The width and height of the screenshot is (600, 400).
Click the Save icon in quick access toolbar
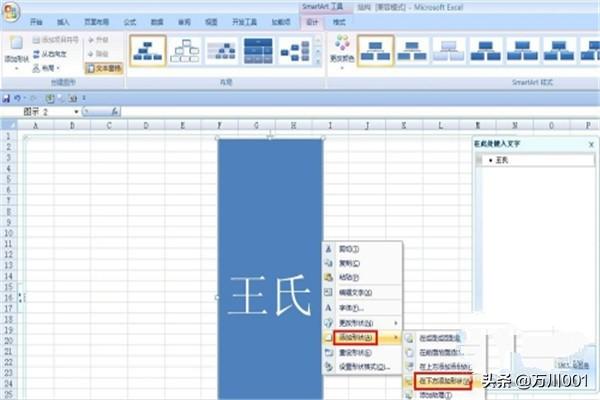6,99
